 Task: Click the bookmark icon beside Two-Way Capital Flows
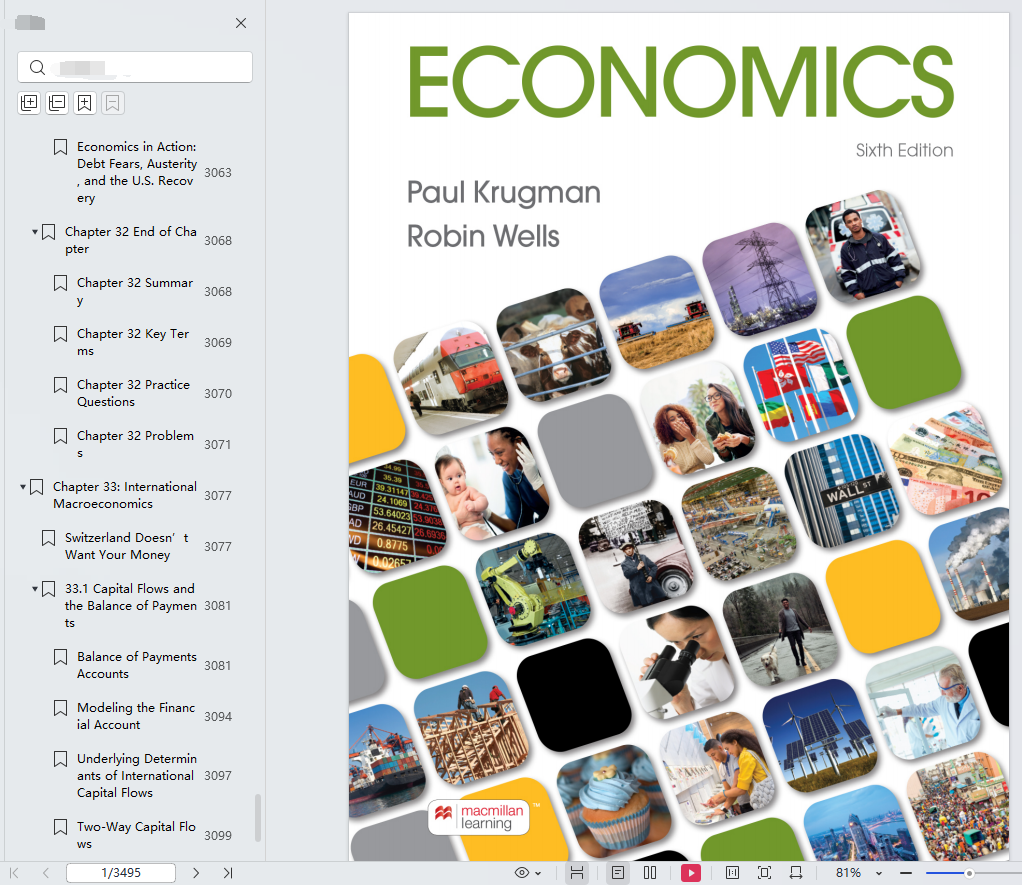[x=61, y=827]
